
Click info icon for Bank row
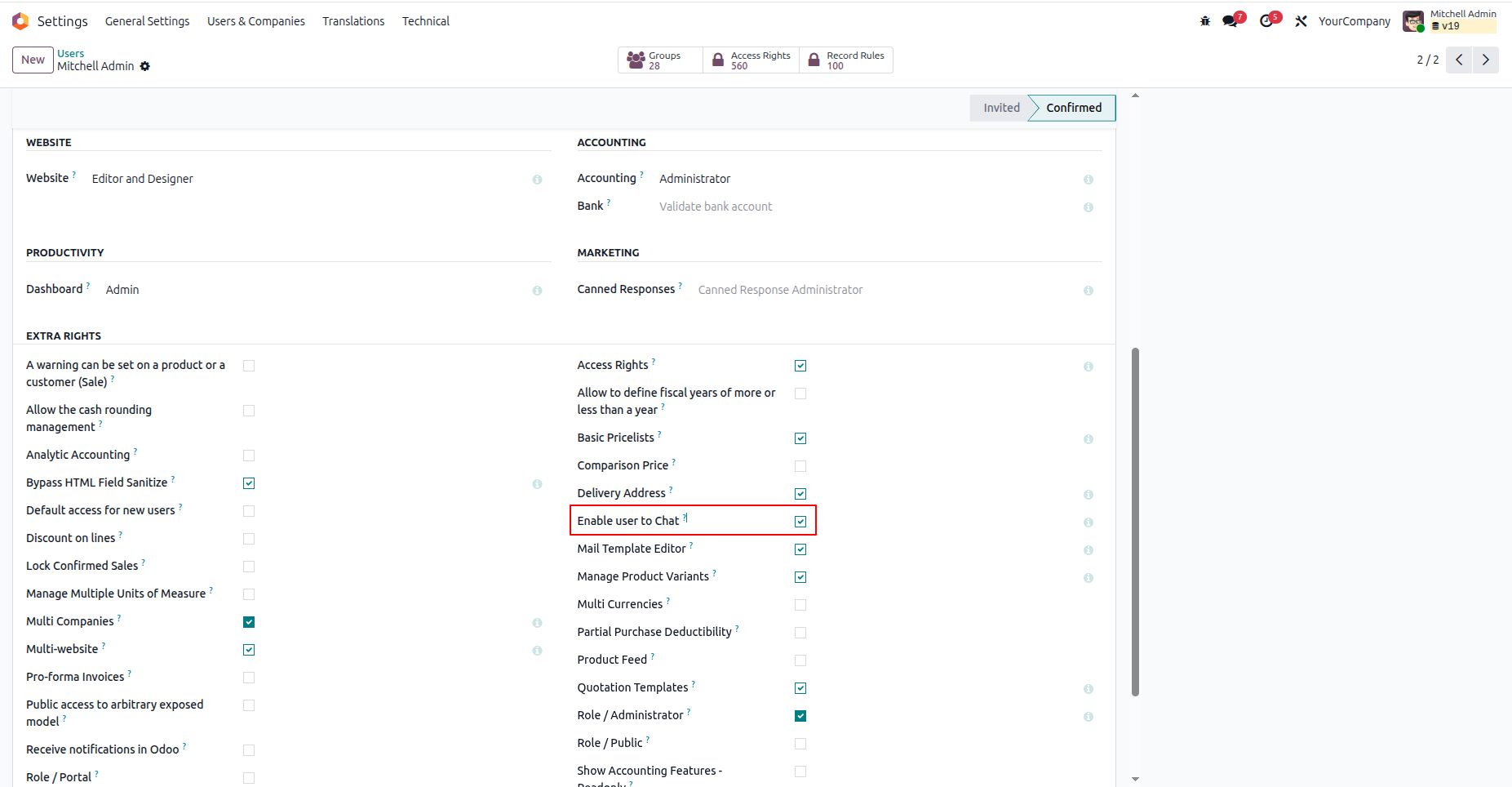point(1089,207)
